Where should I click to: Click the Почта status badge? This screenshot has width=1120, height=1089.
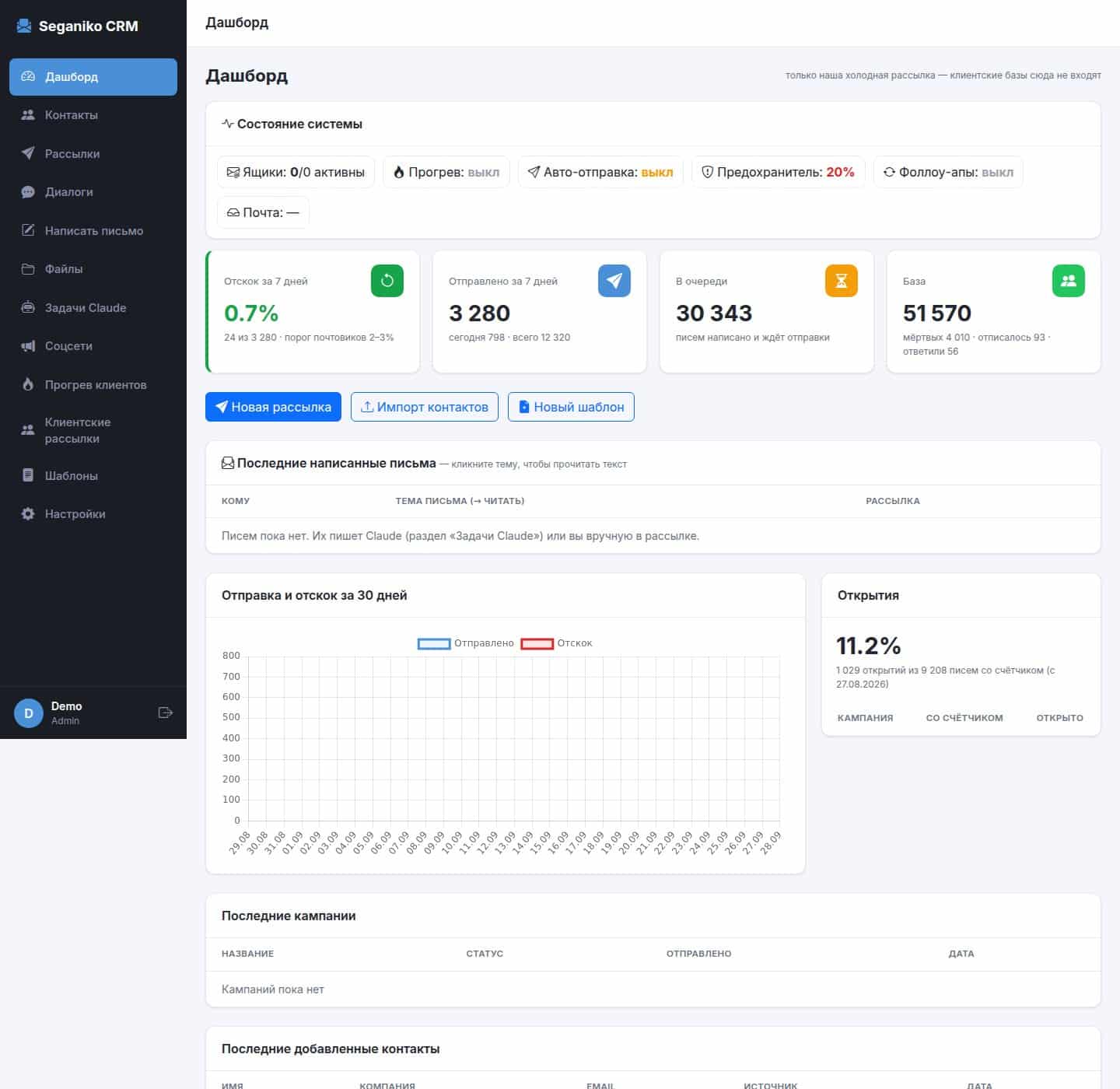click(x=263, y=212)
